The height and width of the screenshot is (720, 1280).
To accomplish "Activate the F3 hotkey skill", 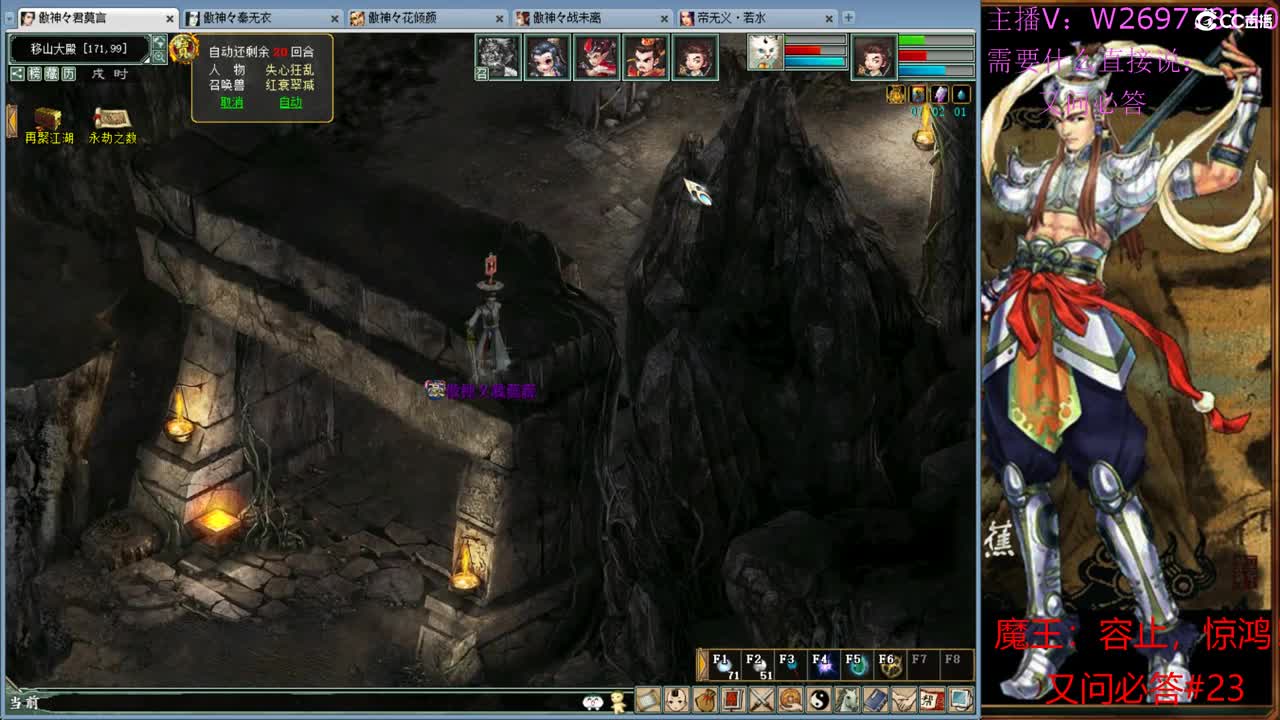I will point(790,666).
